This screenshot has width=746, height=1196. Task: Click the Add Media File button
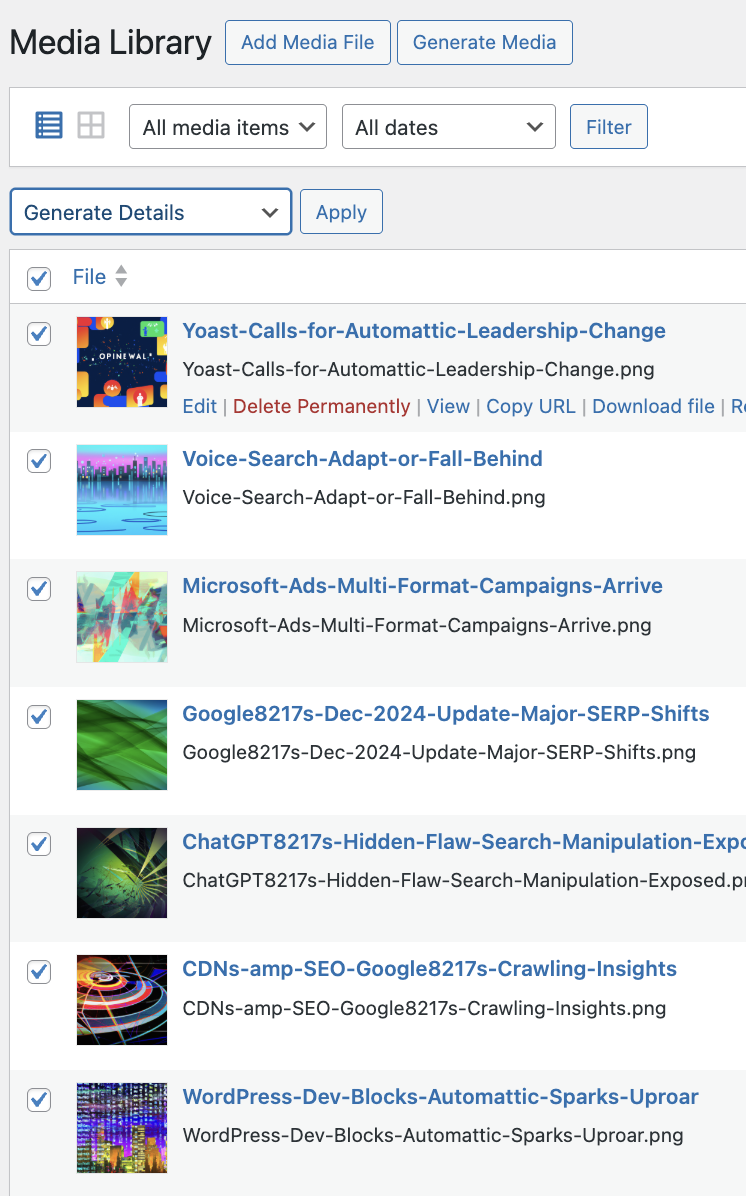[x=307, y=43]
